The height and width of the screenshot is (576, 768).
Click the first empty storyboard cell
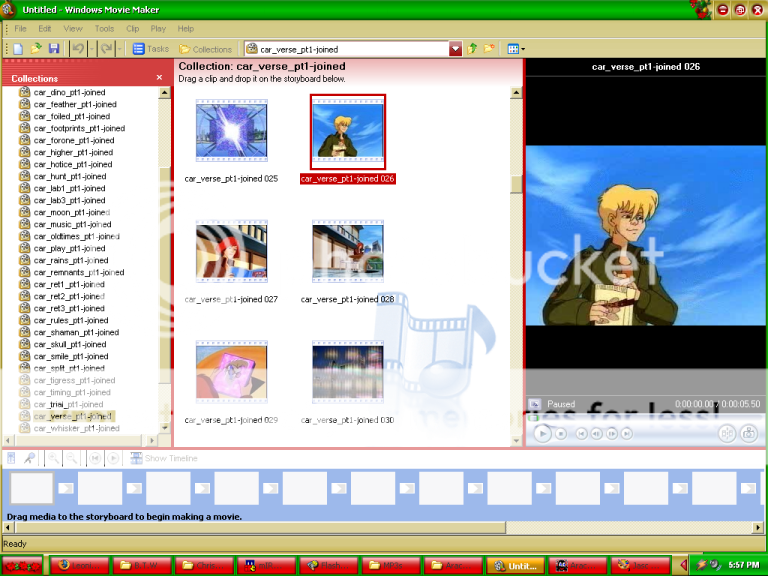coord(32,488)
